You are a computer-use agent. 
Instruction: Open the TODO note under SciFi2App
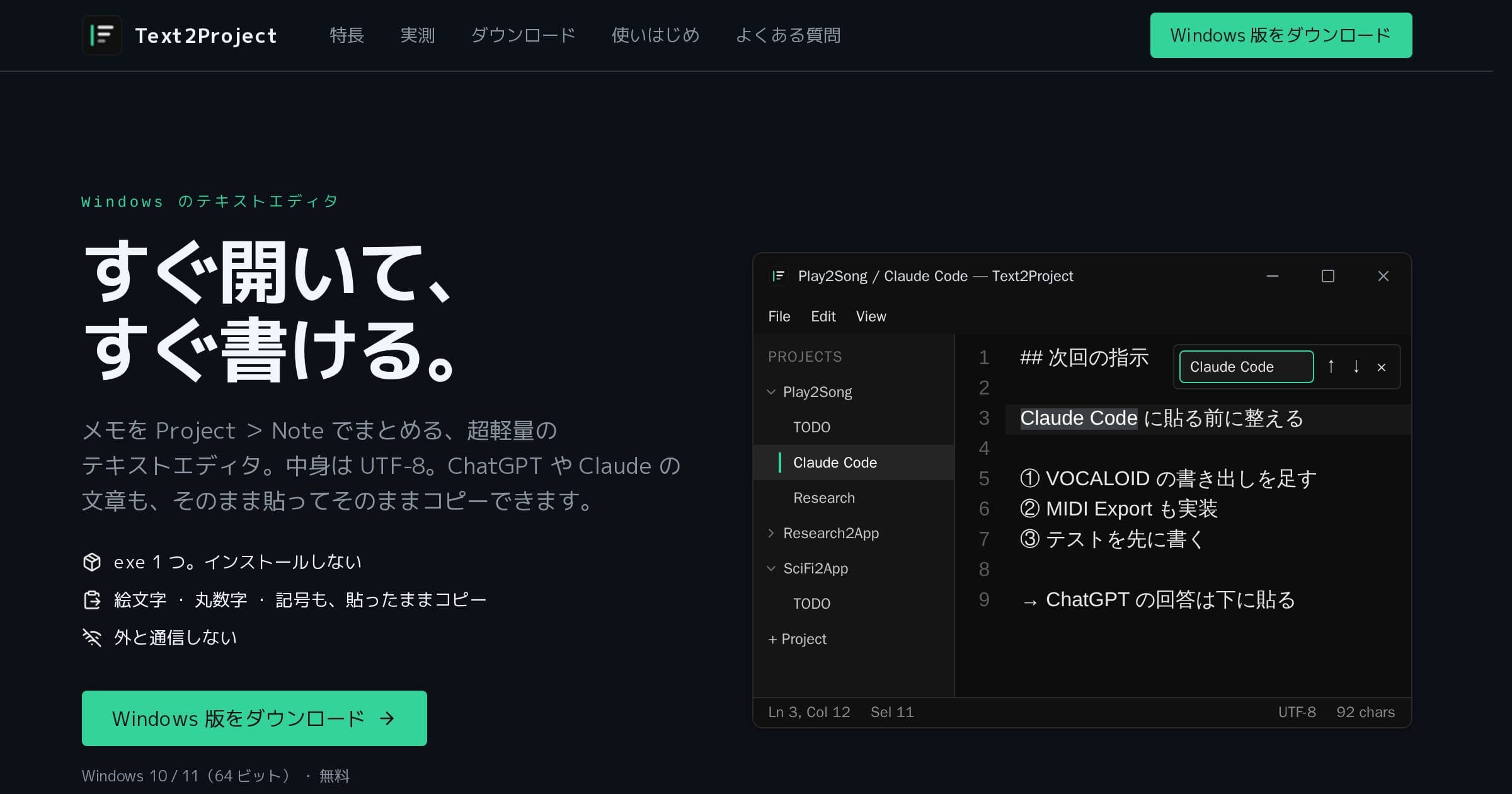pos(854,604)
